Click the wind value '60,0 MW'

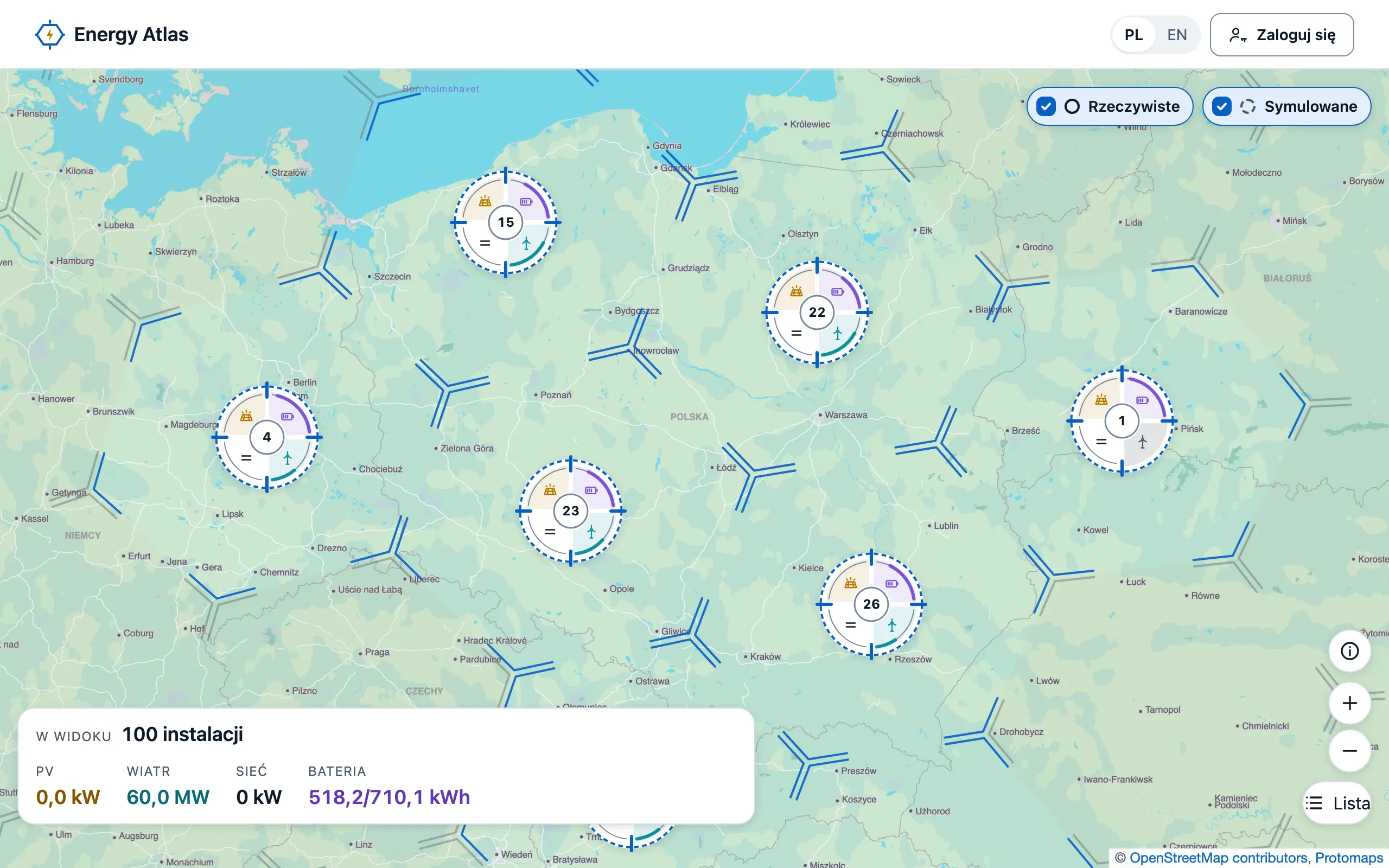click(x=168, y=797)
